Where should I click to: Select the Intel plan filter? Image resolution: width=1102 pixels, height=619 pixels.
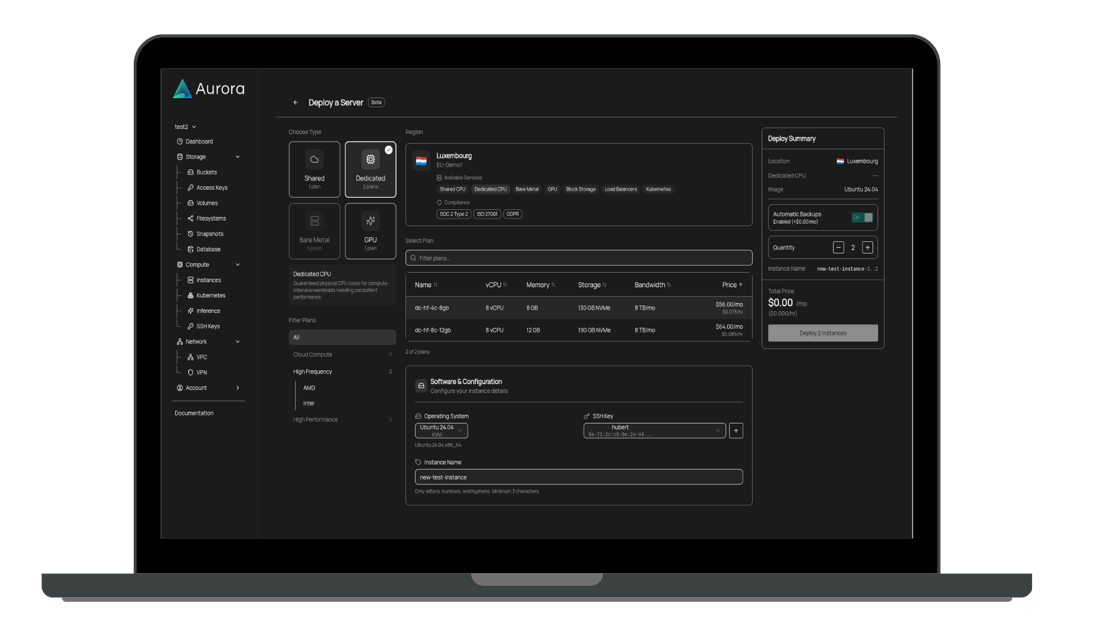coord(309,404)
